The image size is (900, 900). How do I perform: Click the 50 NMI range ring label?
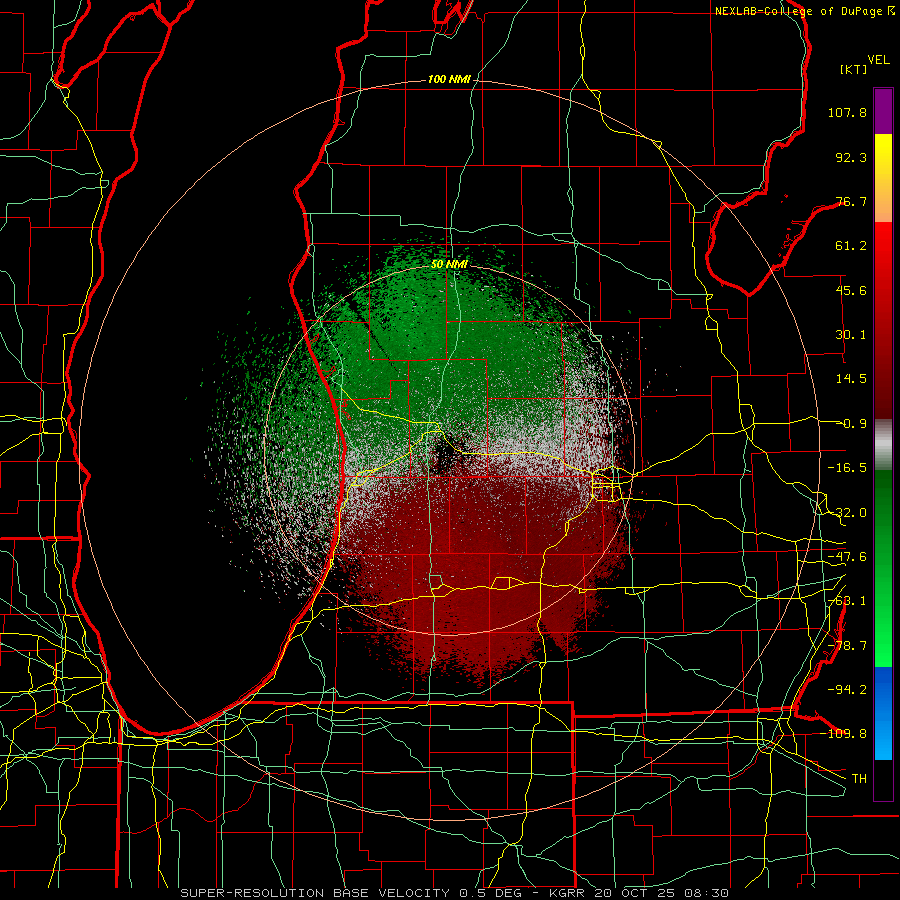[449, 264]
